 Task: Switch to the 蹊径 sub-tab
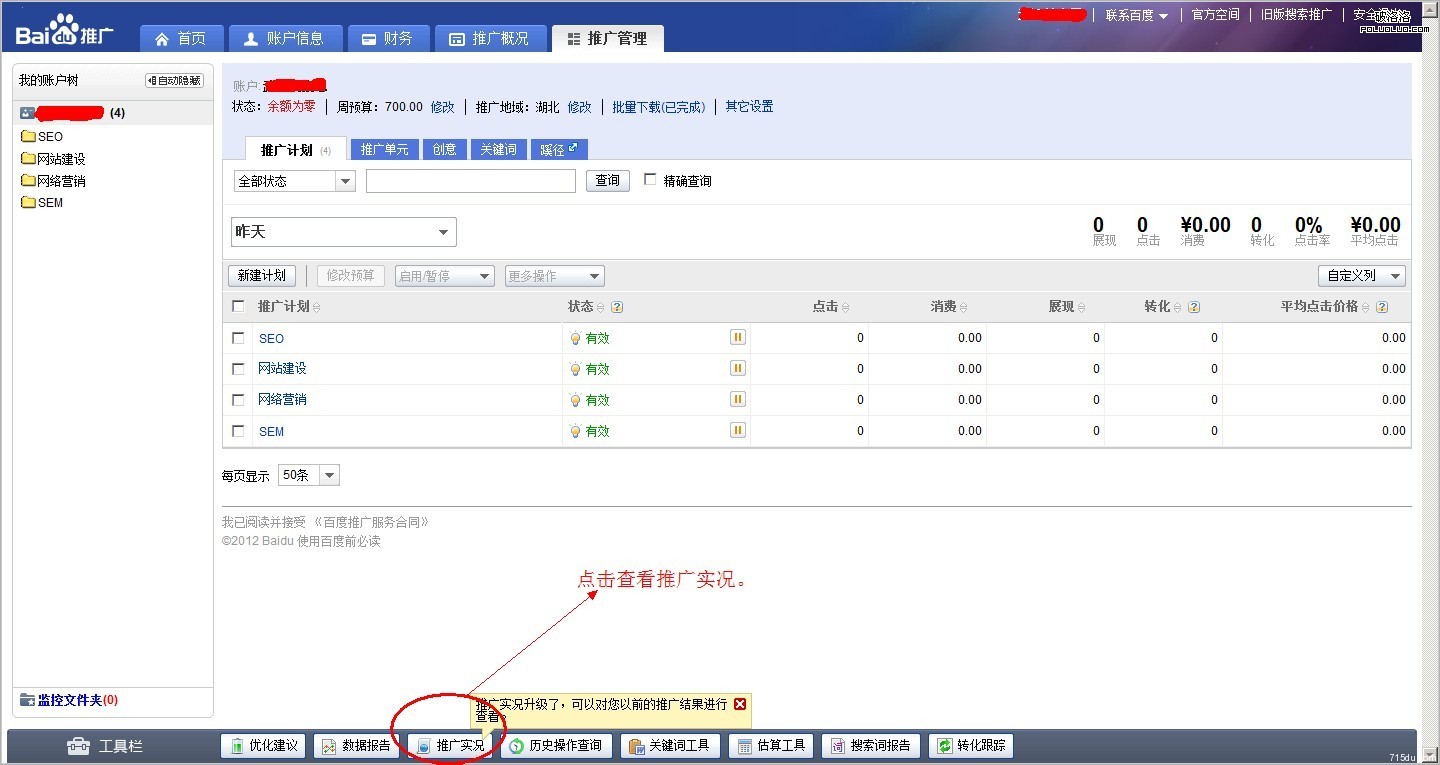click(559, 149)
